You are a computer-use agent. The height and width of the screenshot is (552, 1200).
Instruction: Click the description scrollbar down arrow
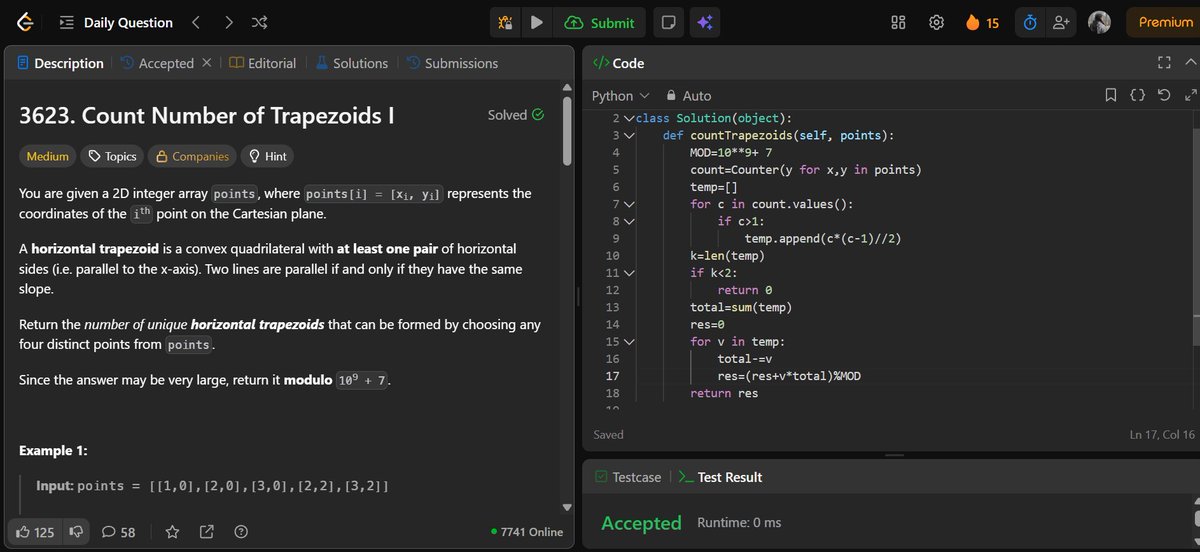[x=568, y=507]
